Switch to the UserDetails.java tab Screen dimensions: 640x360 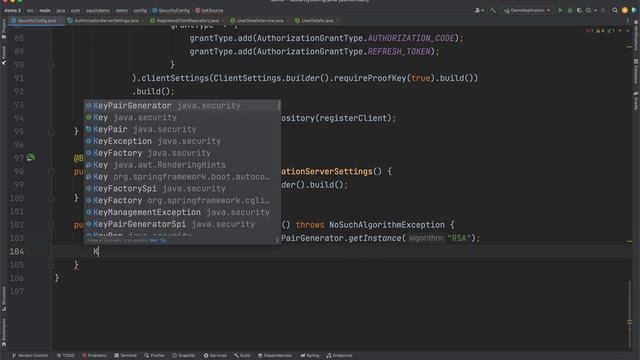pyautogui.click(x=316, y=20)
